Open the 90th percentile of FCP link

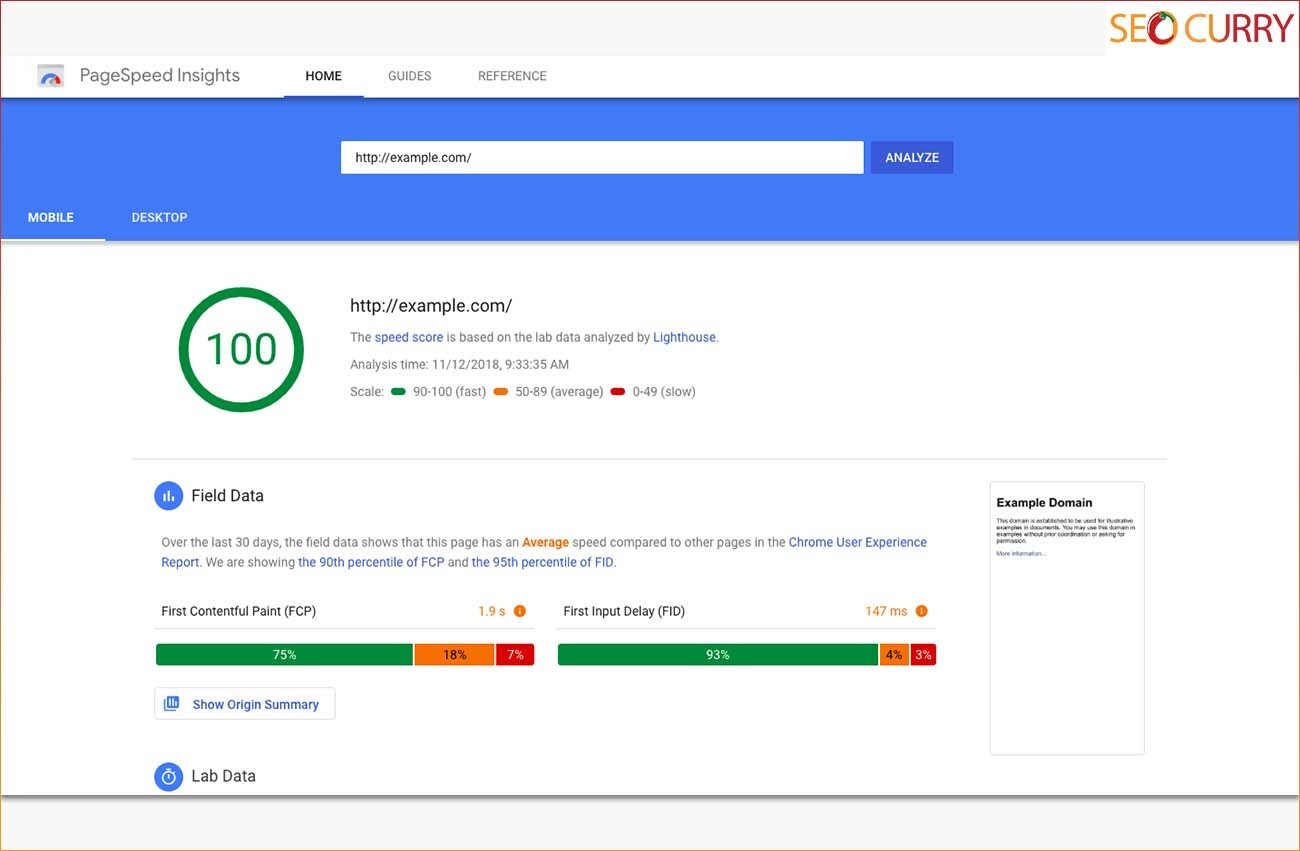click(371, 563)
